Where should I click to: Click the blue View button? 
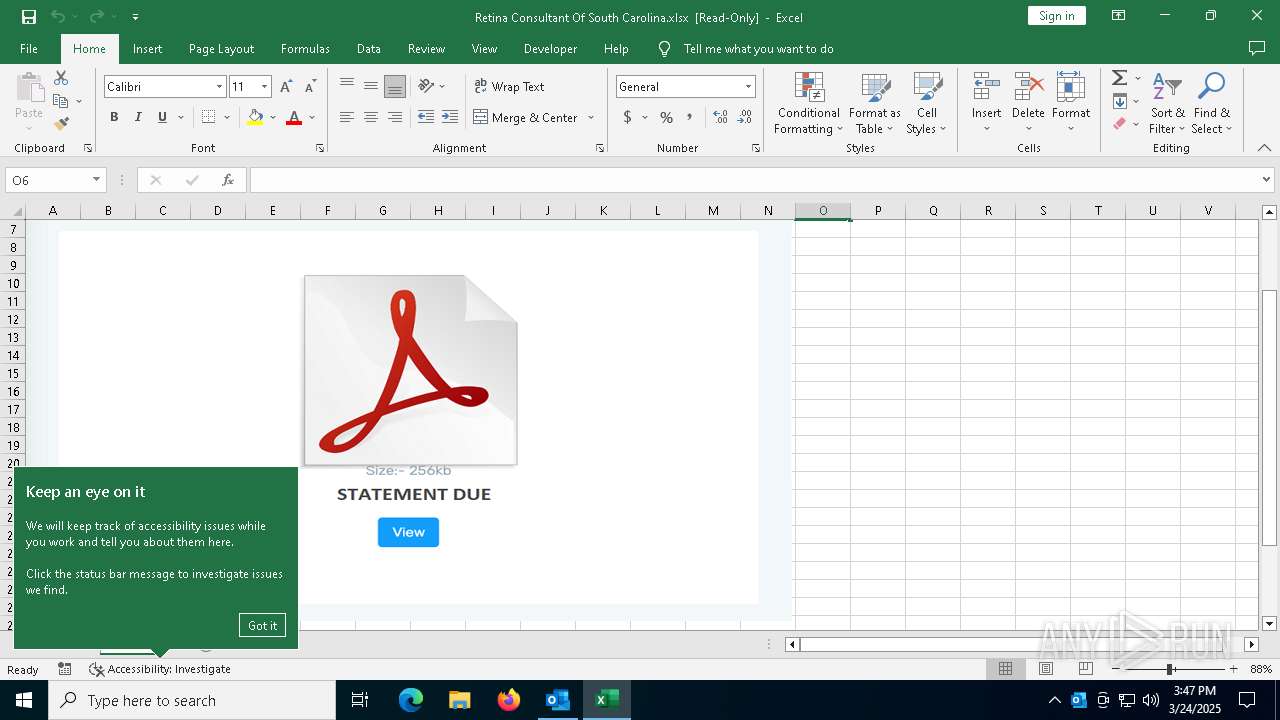408,532
